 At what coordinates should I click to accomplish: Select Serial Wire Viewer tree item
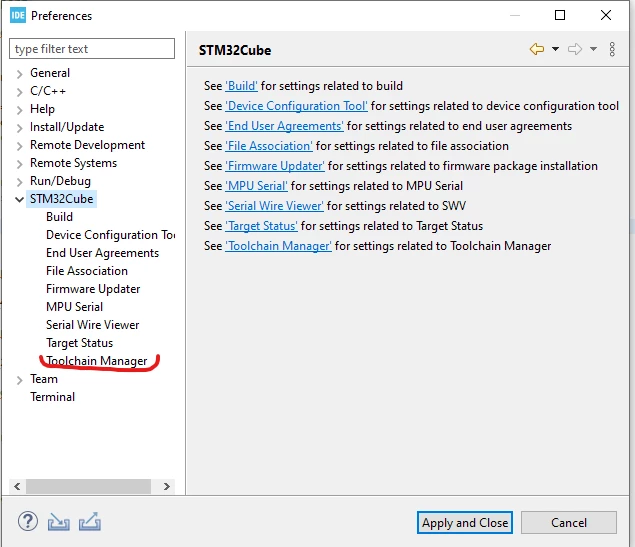click(93, 325)
